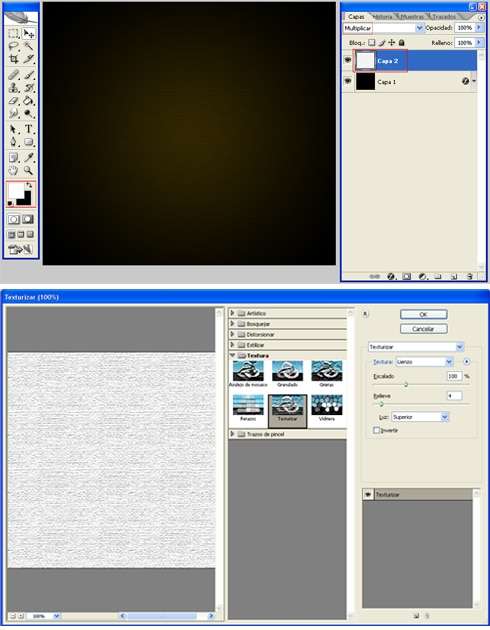Hide the Capa 2 layer
The width and height of the screenshot is (490, 630).
[348, 60]
